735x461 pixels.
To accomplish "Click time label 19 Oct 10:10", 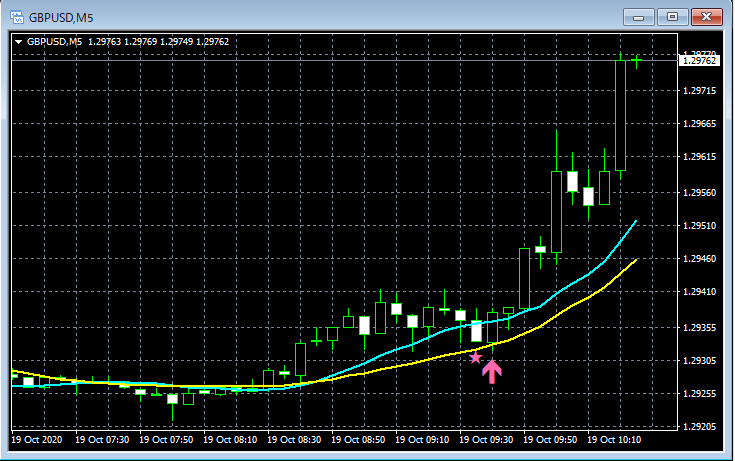I will point(614,440).
